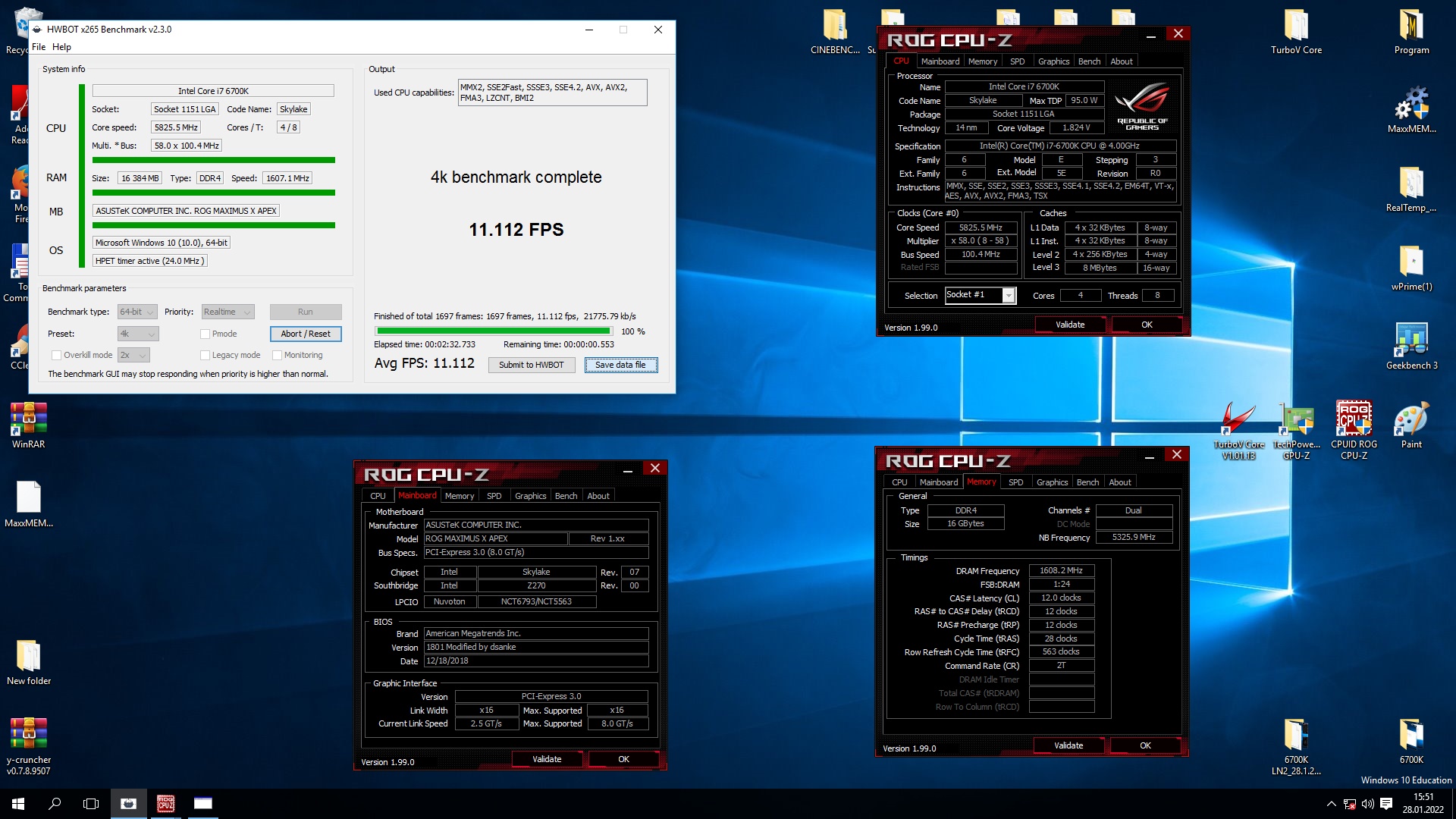Click DRAM Frequency value 1608.2 MHz

pyautogui.click(x=1061, y=570)
